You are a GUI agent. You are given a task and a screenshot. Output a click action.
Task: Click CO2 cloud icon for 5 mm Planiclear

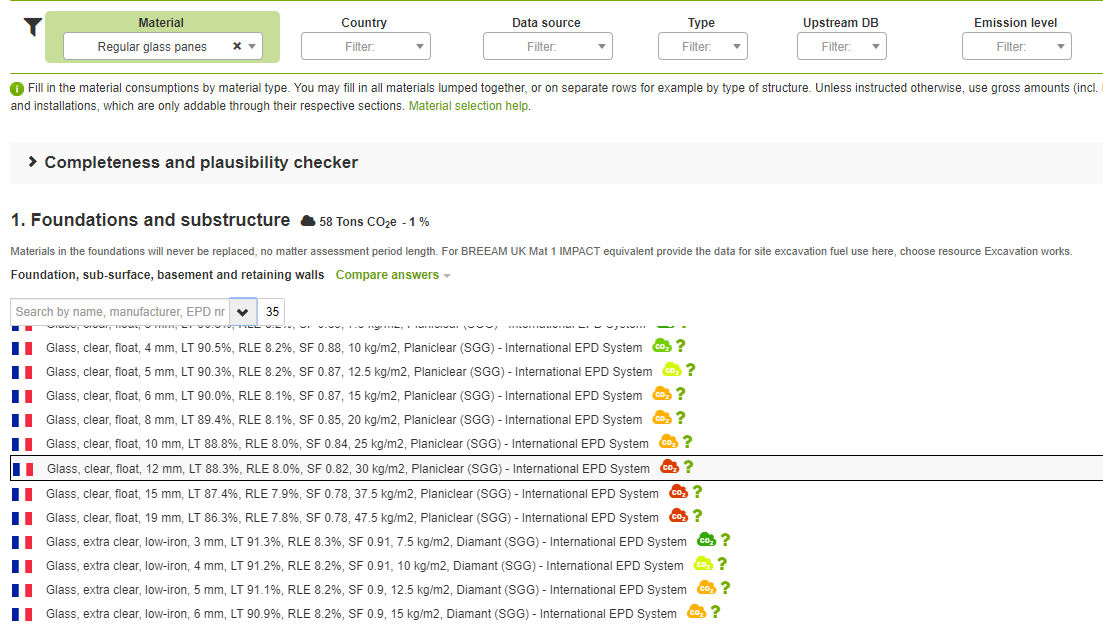click(x=672, y=370)
